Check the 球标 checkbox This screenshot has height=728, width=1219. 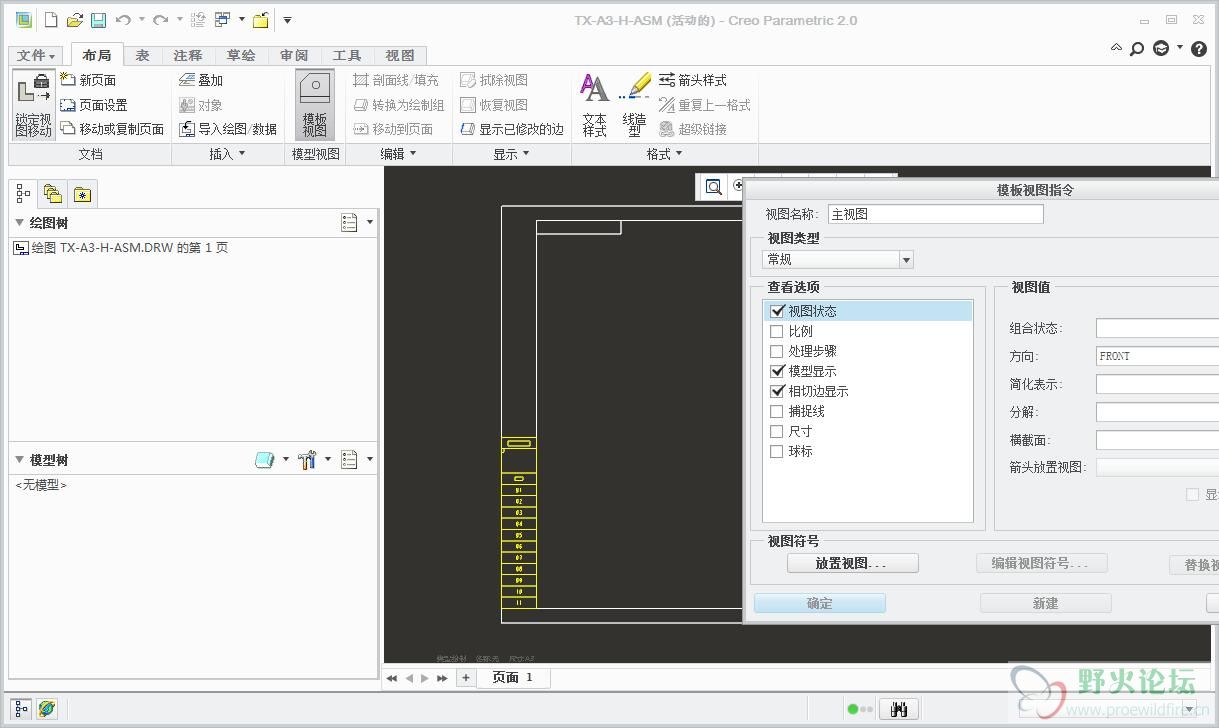tap(777, 451)
